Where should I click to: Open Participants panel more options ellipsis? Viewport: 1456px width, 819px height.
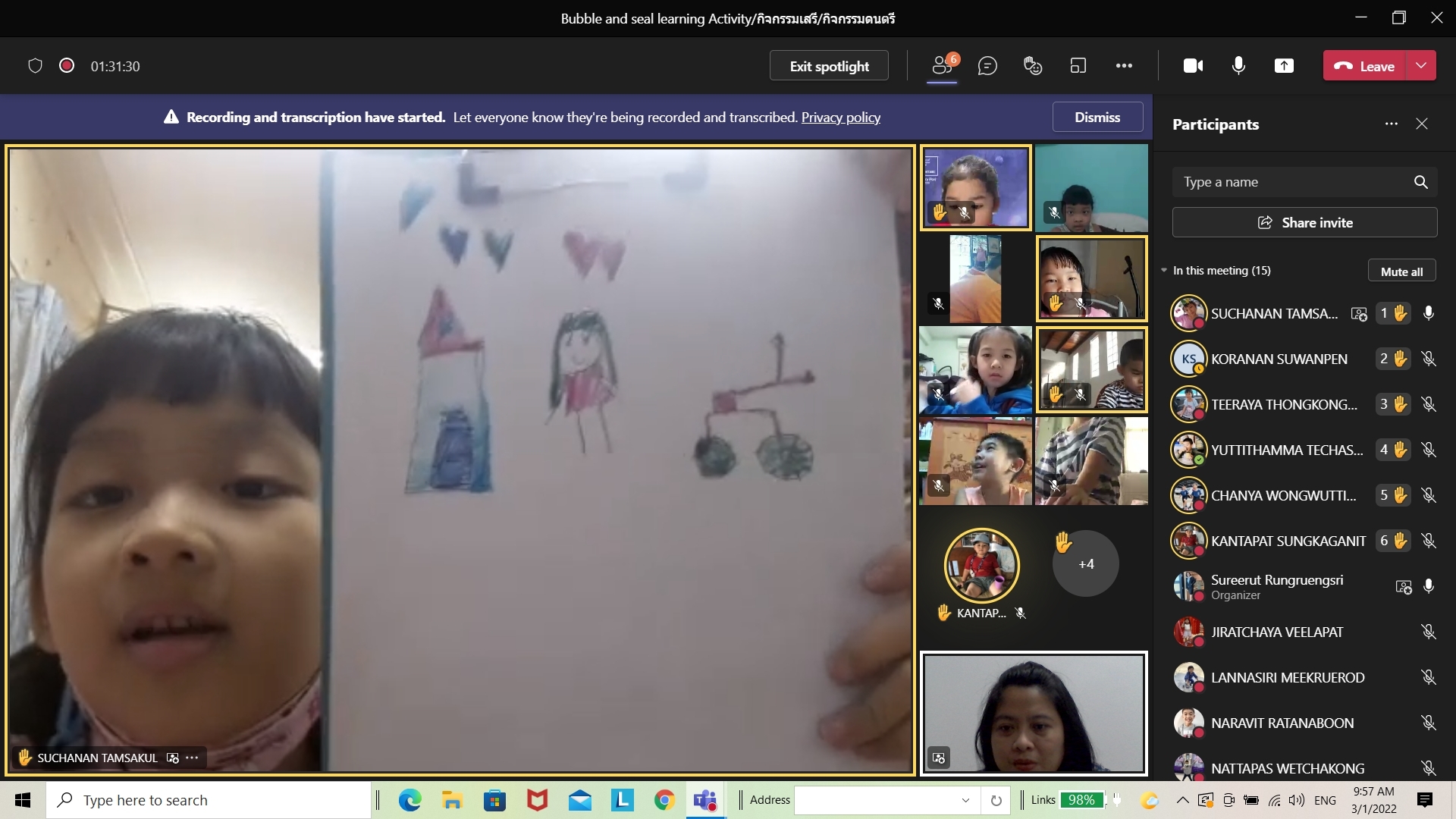1391,124
